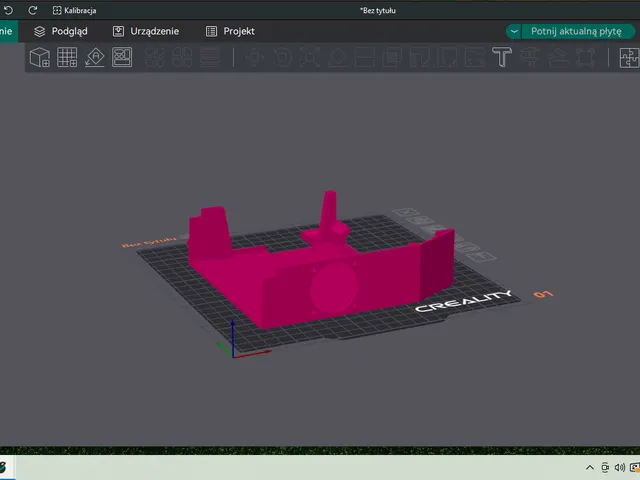This screenshot has height=480, width=640.
Task: Click the greyed Variable layer height icon
Action: pos(210,57)
